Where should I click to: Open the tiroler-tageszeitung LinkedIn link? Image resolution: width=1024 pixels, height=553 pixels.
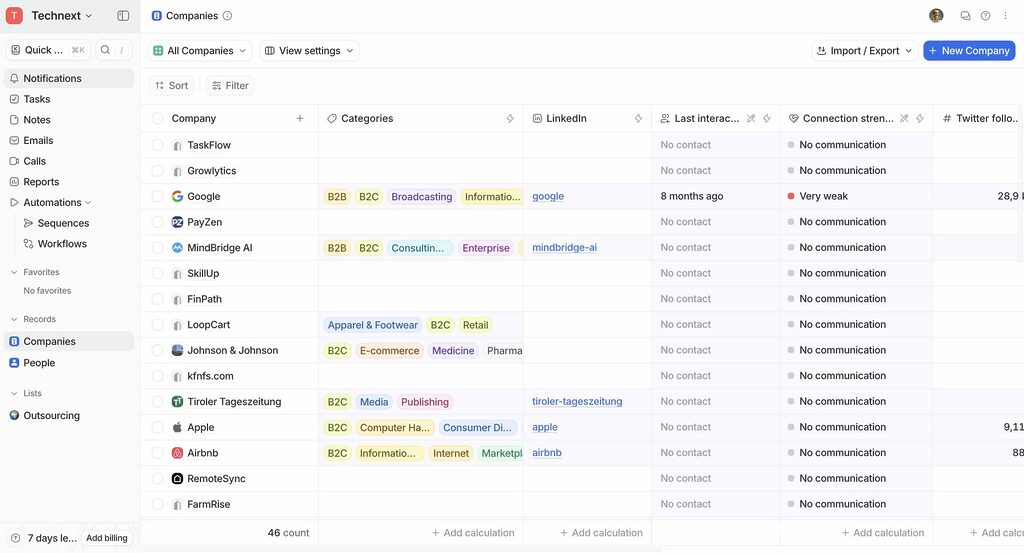click(x=577, y=402)
